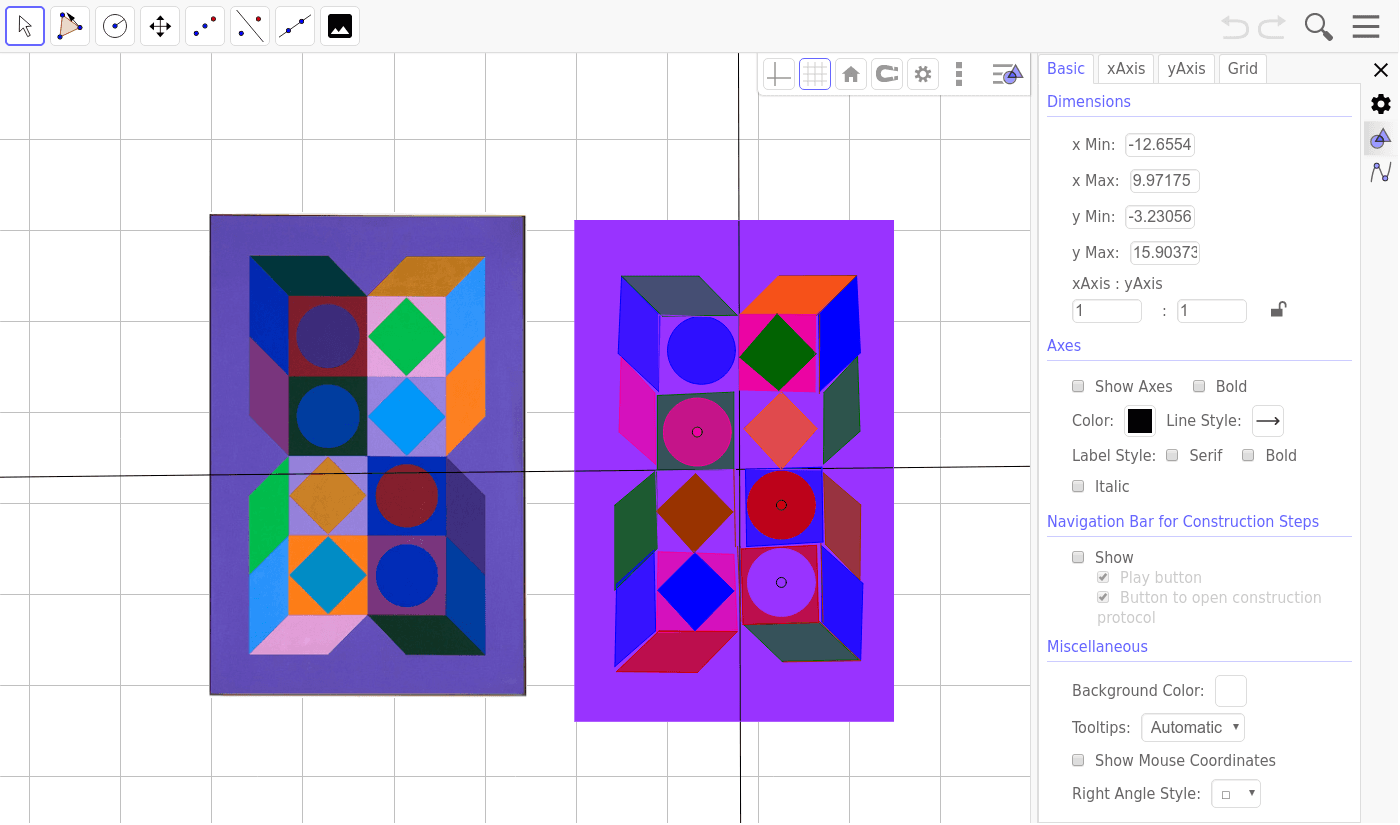
Task: Select the Polygon tool
Action: coord(70,26)
